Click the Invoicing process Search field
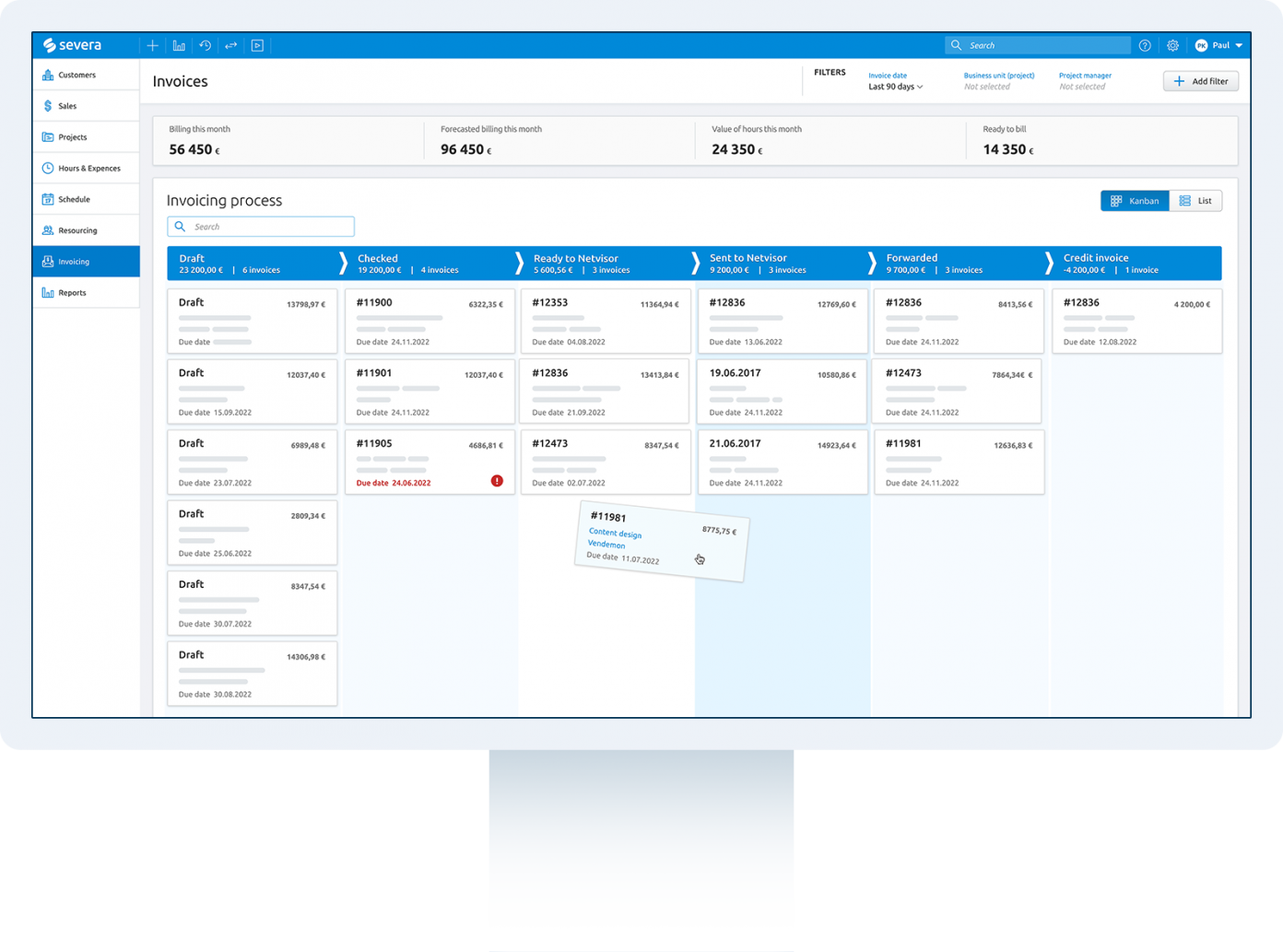Image resolution: width=1283 pixels, height=952 pixels. pyautogui.click(x=261, y=227)
